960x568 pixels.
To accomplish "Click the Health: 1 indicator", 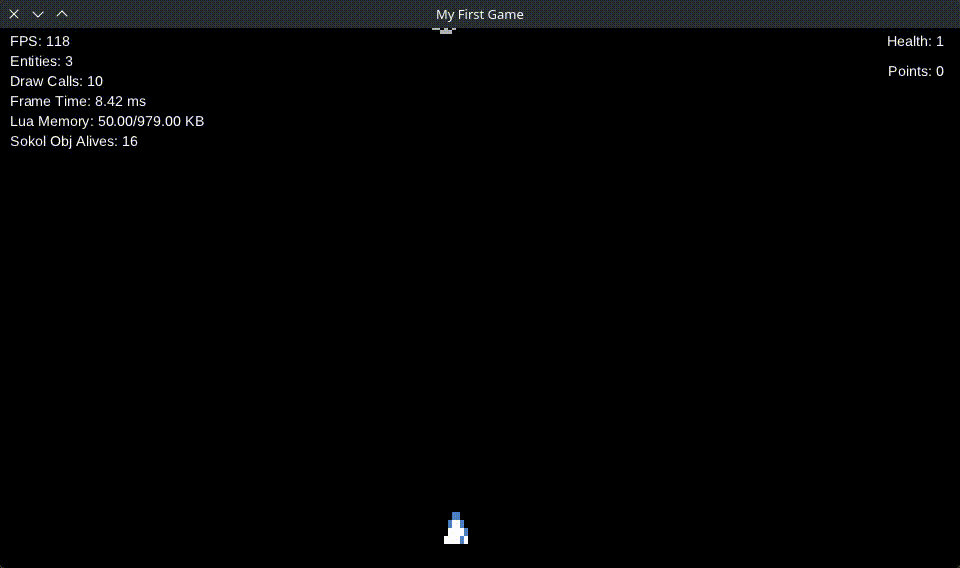I will pyautogui.click(x=915, y=41).
